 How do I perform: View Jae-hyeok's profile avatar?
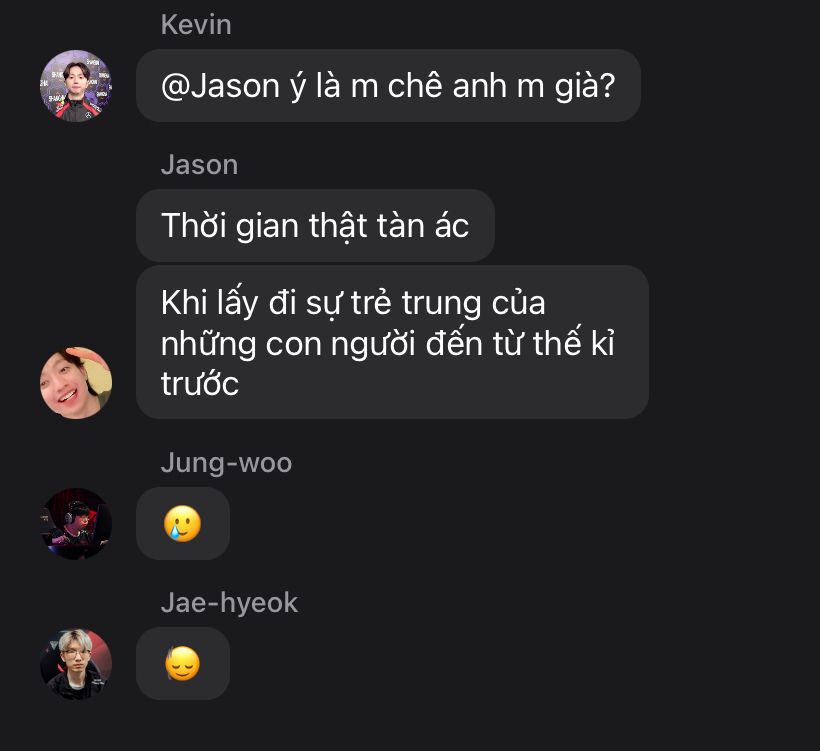[x=76, y=664]
